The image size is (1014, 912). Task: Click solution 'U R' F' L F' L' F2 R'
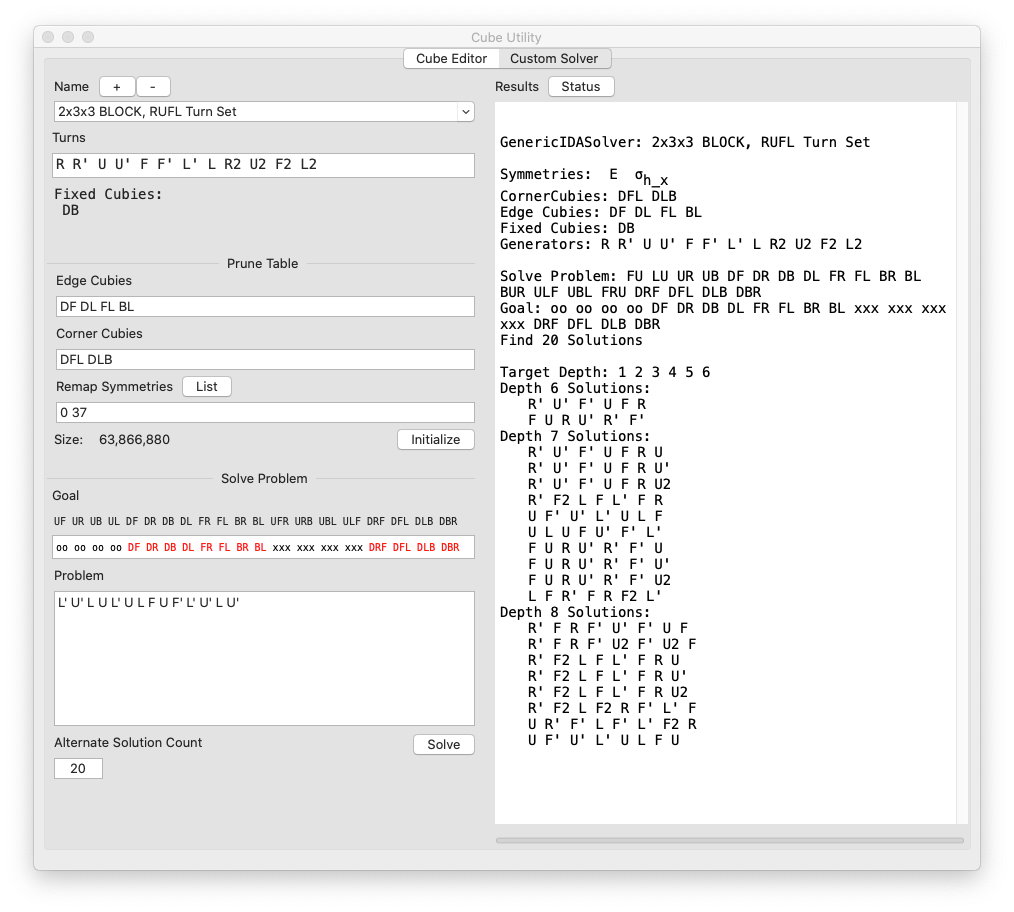point(612,724)
